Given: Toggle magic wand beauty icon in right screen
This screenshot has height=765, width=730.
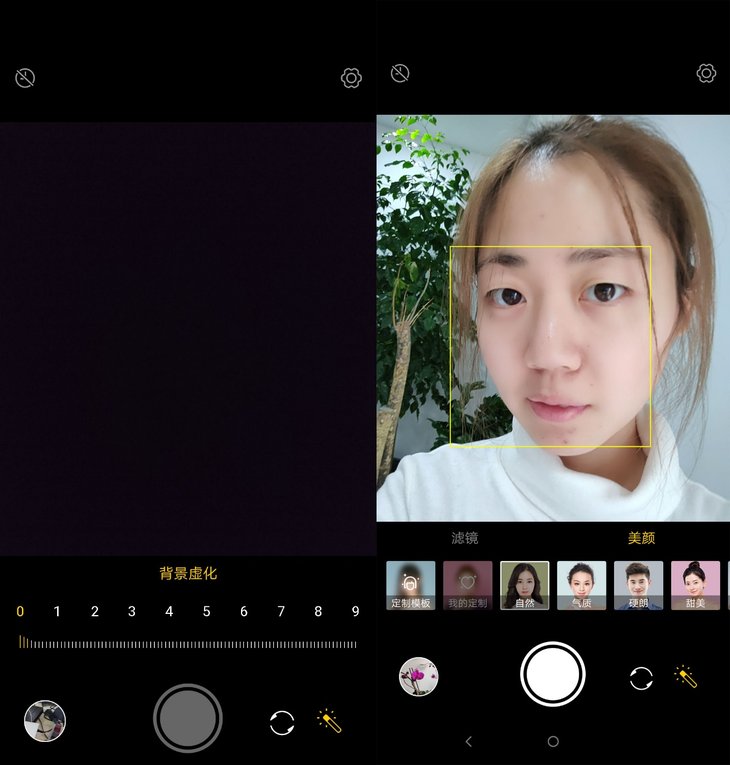Looking at the screenshot, I should click(686, 676).
